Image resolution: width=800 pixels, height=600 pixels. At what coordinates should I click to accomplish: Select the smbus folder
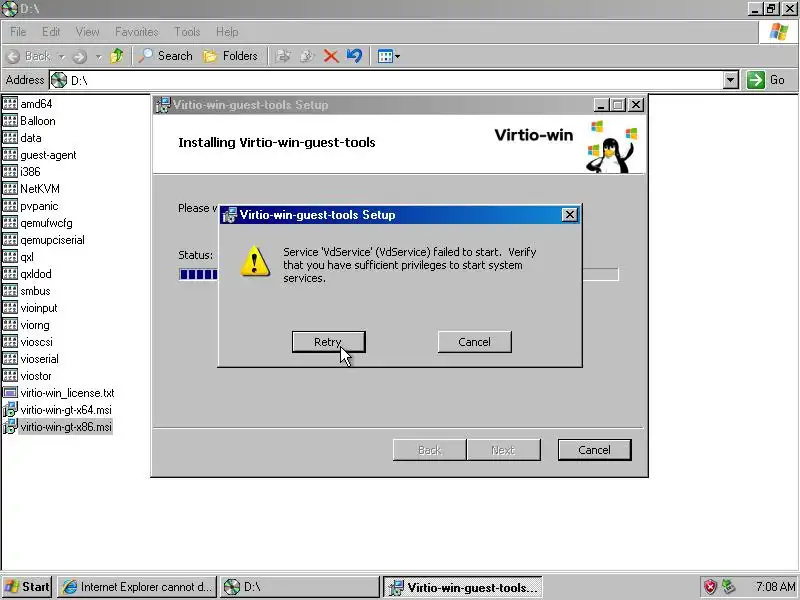pos(27,291)
